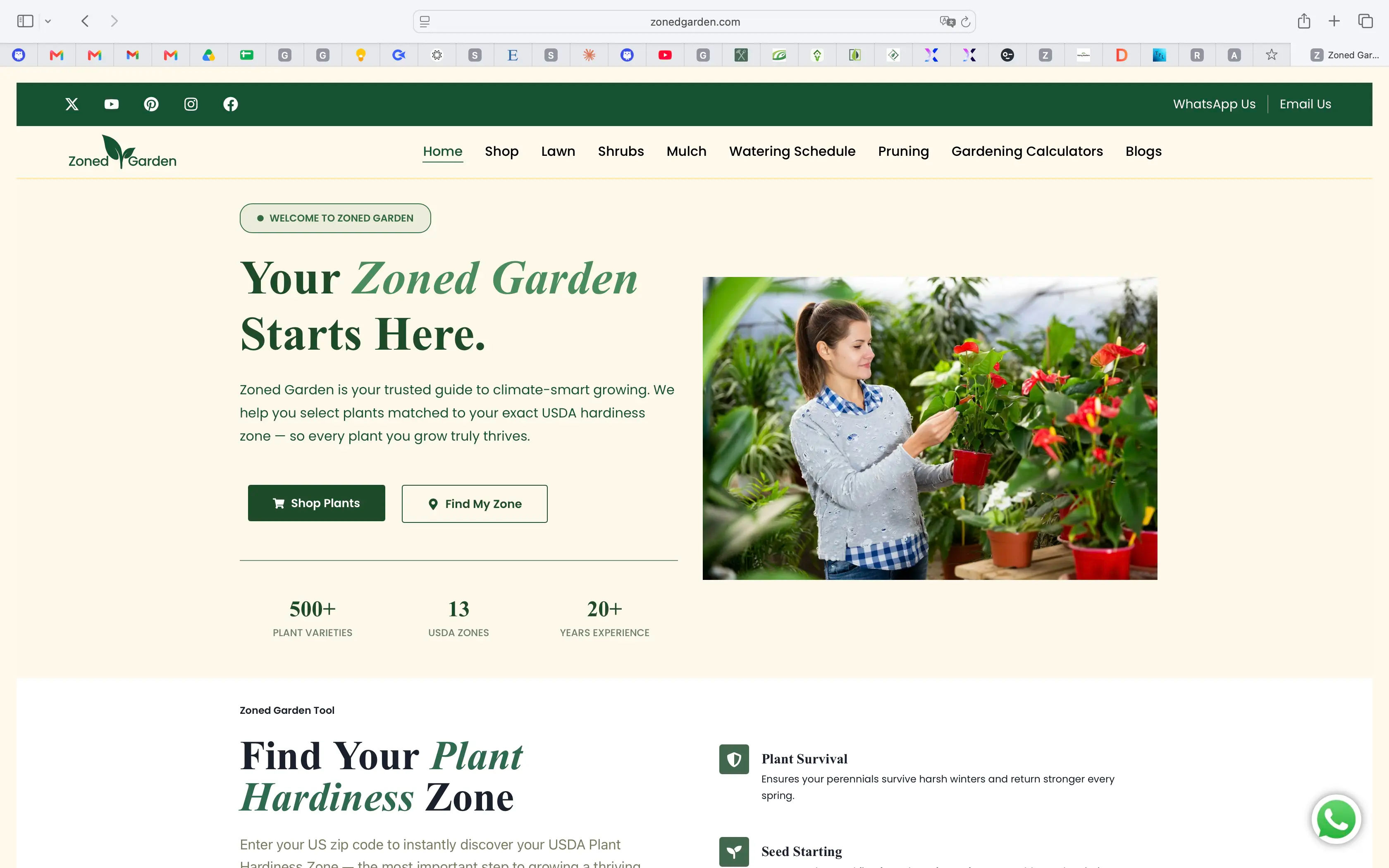1389x868 pixels.
Task: Open the Home nav menu item
Action: (442, 152)
